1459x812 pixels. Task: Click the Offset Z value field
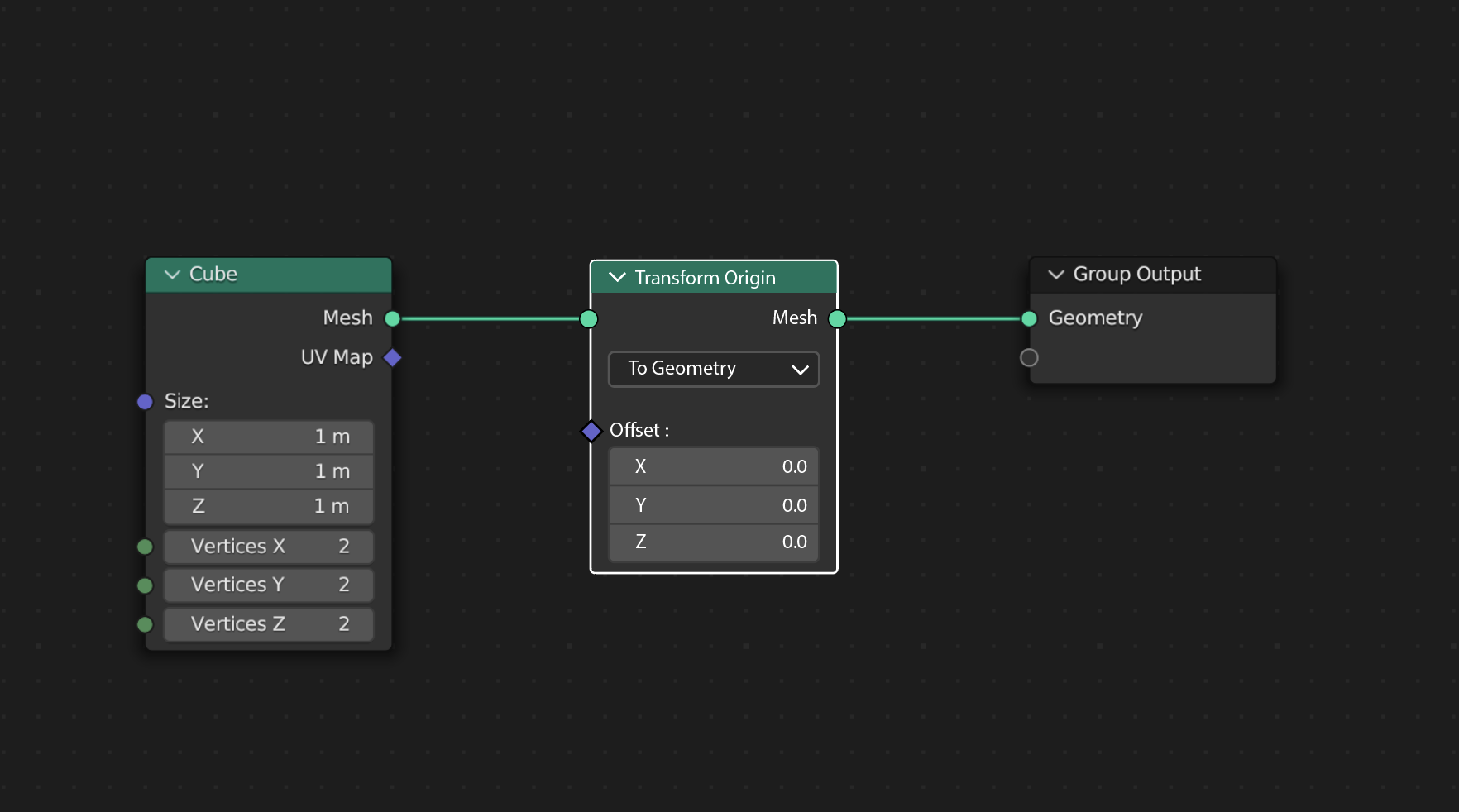[714, 542]
